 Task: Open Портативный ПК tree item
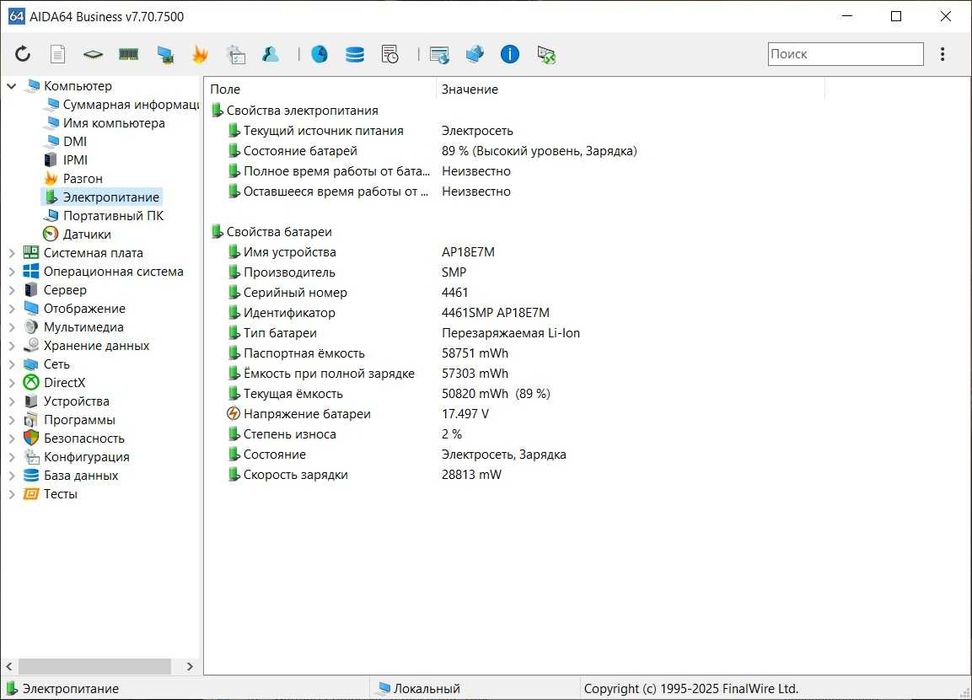click(x=104, y=216)
